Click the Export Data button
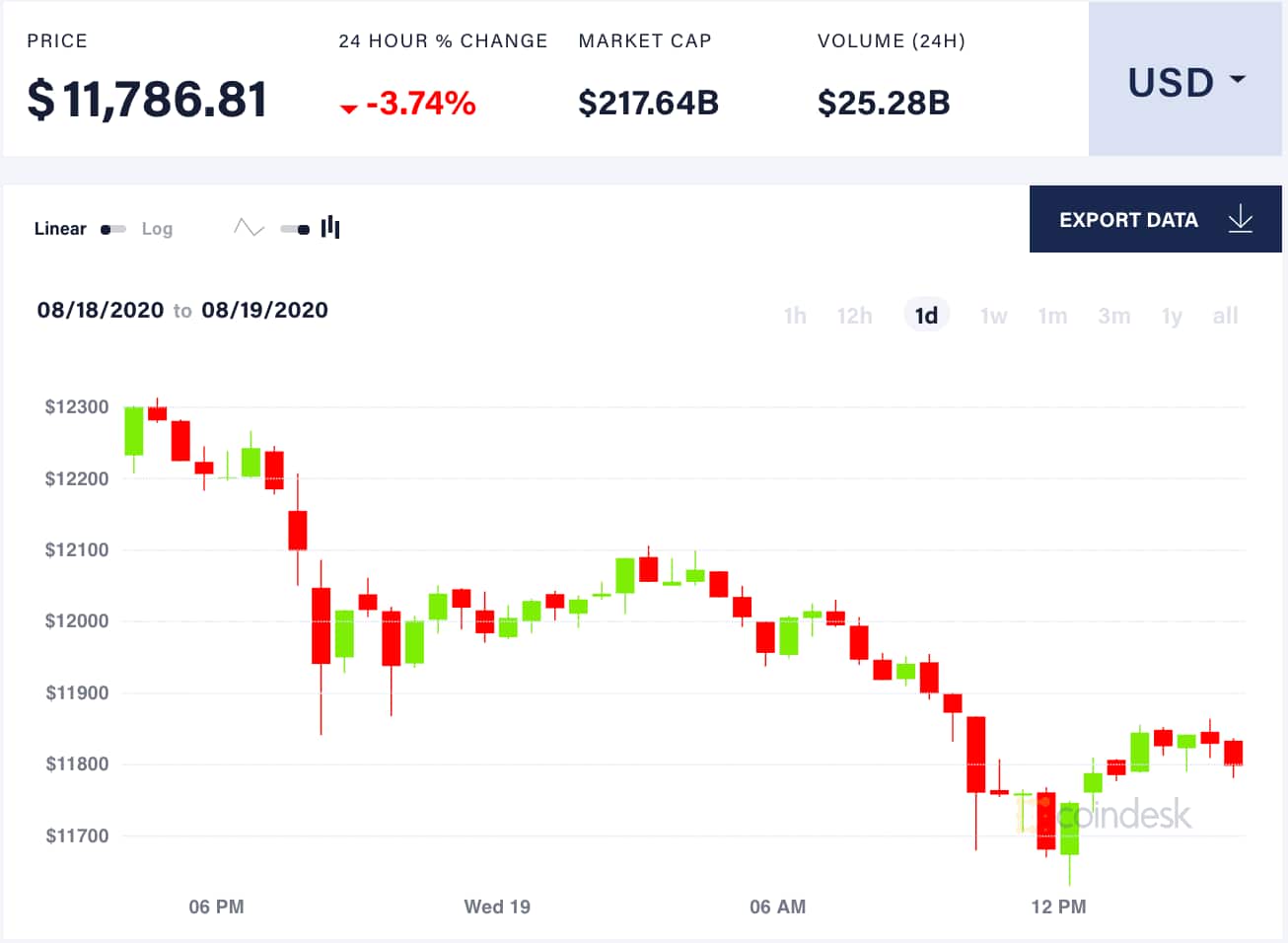The height and width of the screenshot is (943, 1288). click(1130, 219)
